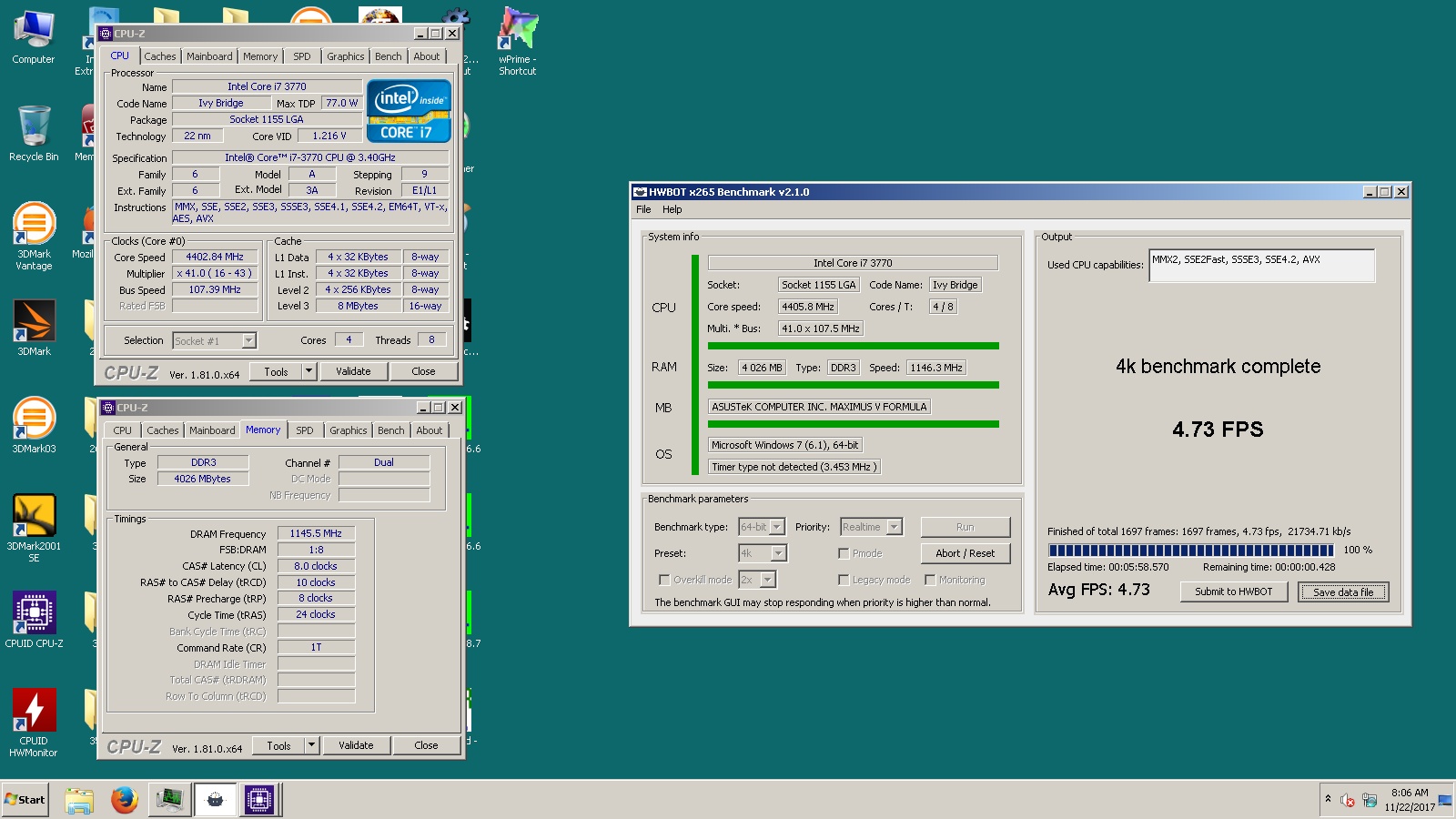The image size is (1456, 819).
Task: Click the motherboard name MAXIMUS V FORMULA field
Action: click(x=819, y=407)
